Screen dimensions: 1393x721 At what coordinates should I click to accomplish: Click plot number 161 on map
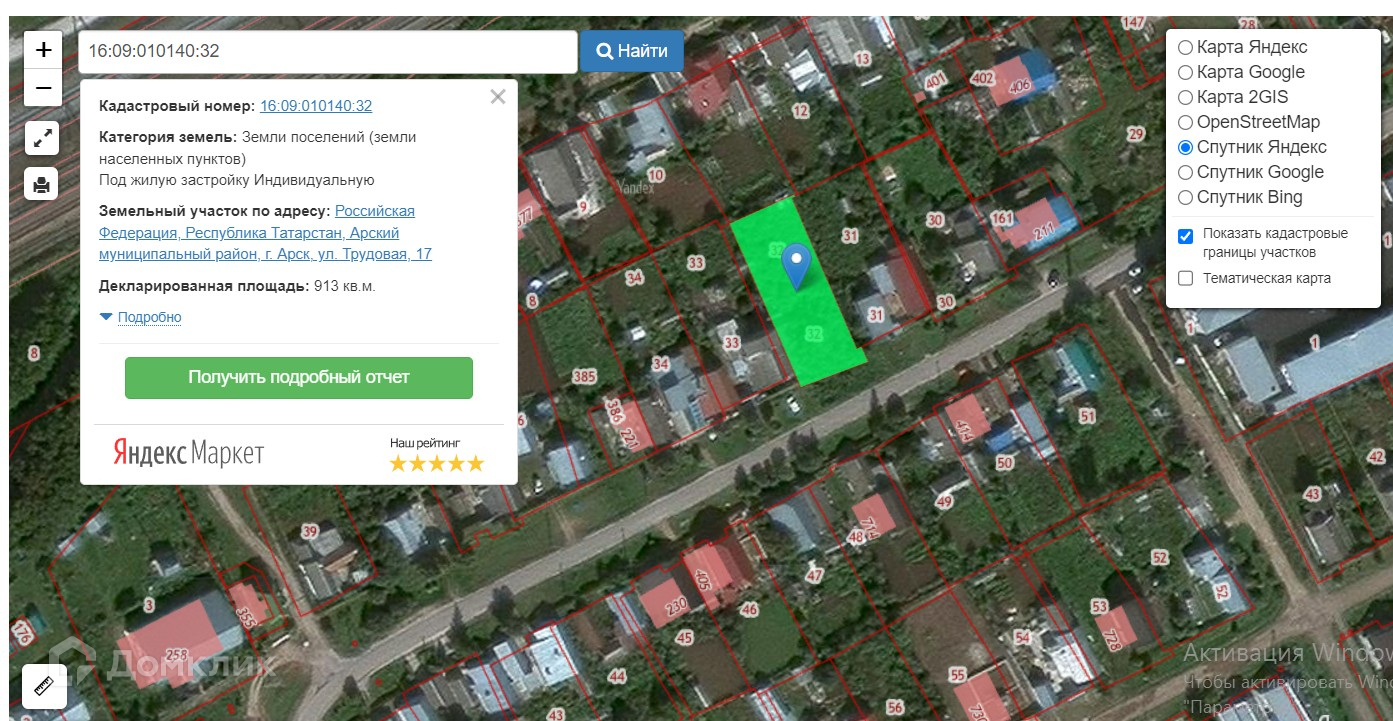(x=1001, y=218)
